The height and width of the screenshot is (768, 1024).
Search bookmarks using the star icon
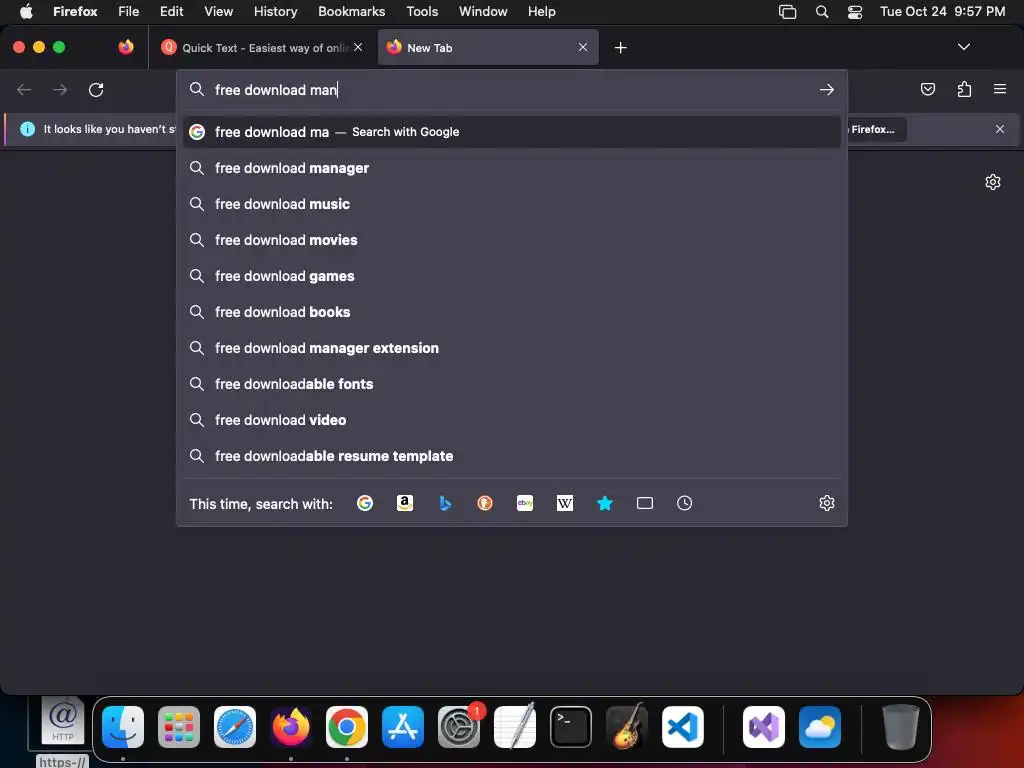pos(605,503)
